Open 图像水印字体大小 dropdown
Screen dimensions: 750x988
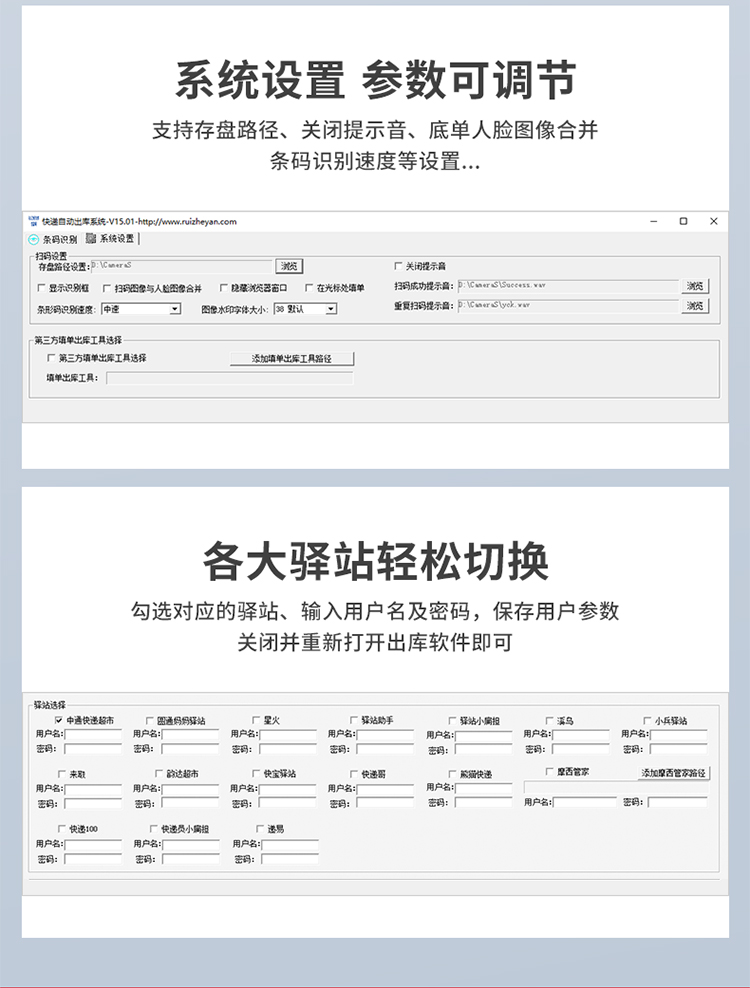tap(331, 309)
